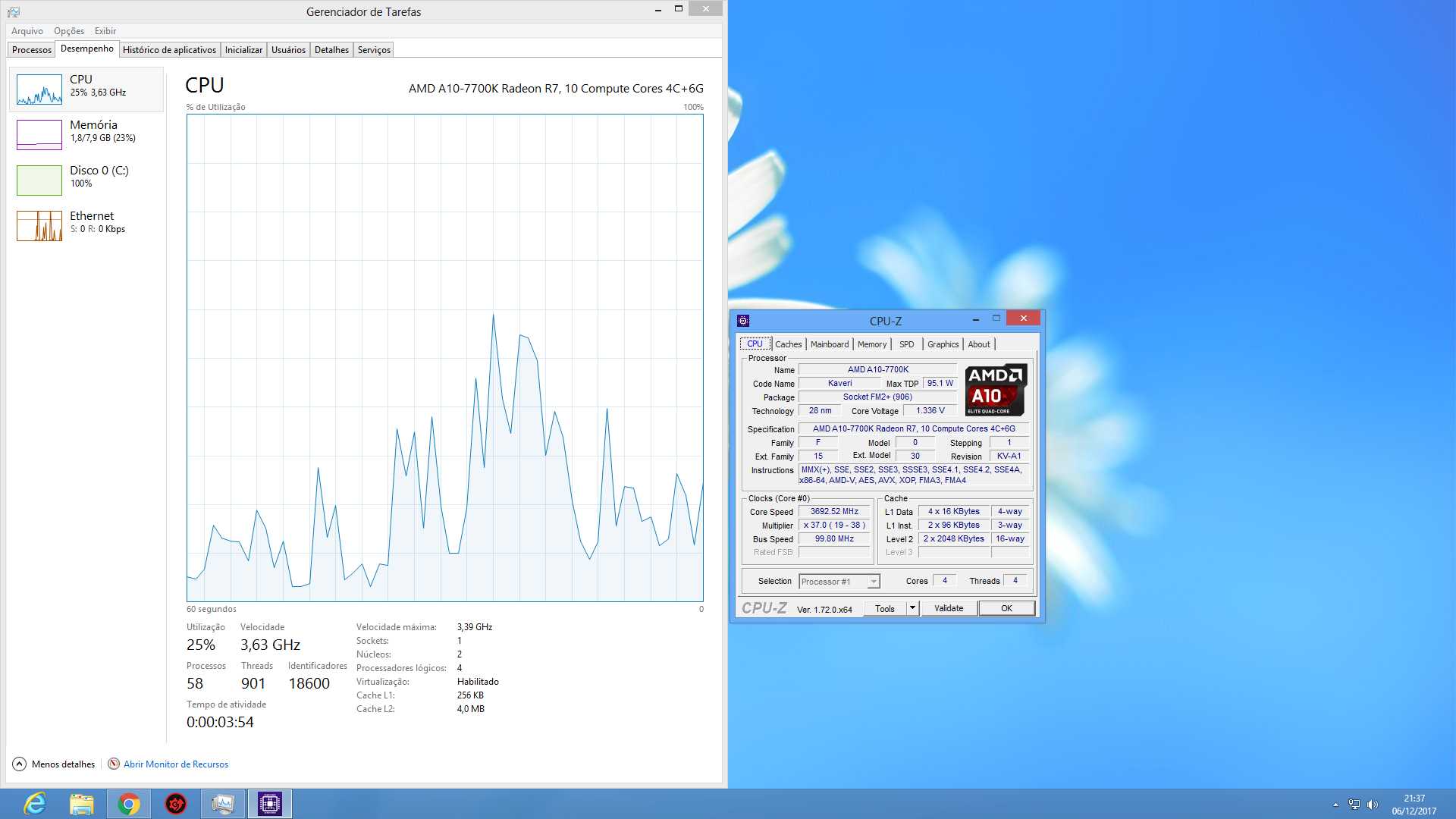Click the Resource Monitor icon
This screenshot has width=1456, height=819.
tap(114, 764)
